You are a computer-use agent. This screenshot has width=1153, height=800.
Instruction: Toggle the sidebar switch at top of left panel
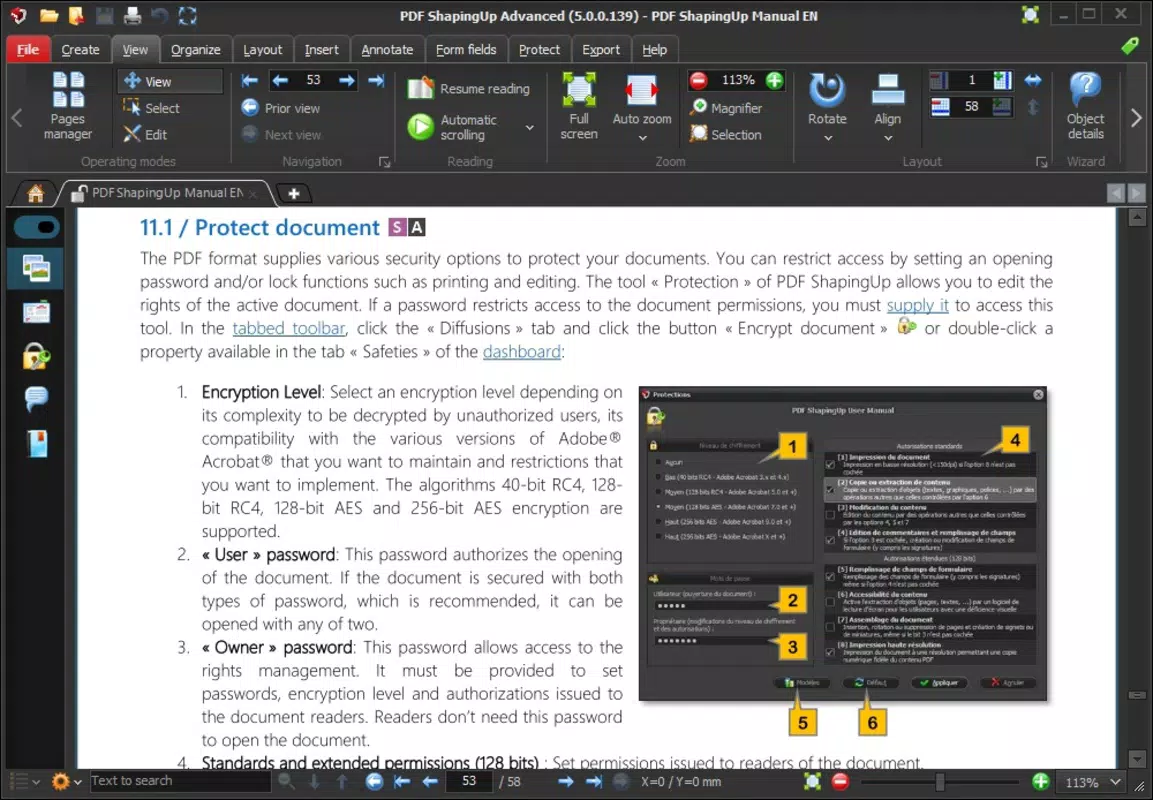click(x=36, y=227)
